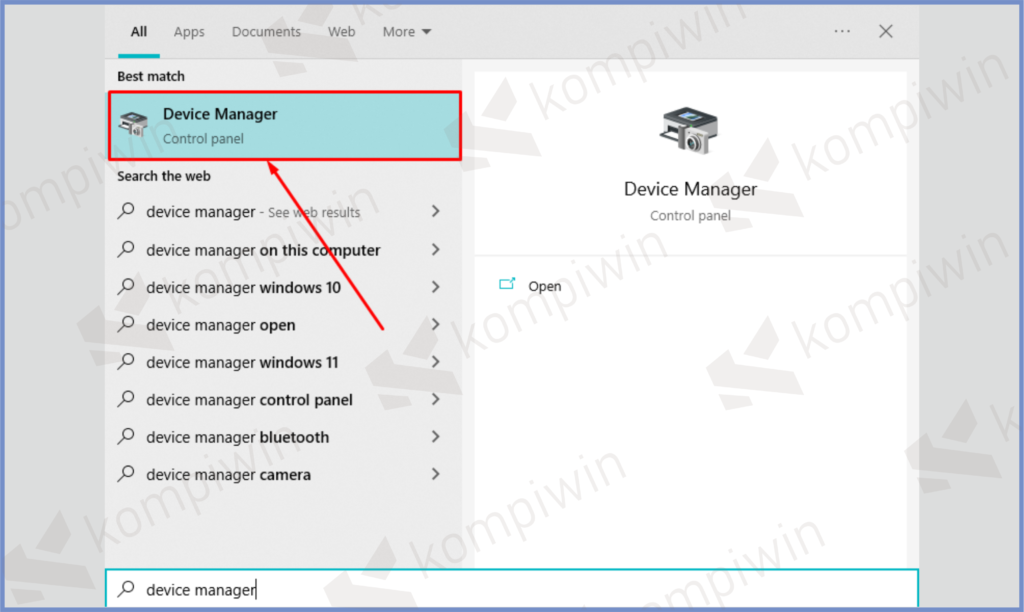Select 'device manager control panel' suggestion
The image size is (1024, 612).
pos(249,400)
